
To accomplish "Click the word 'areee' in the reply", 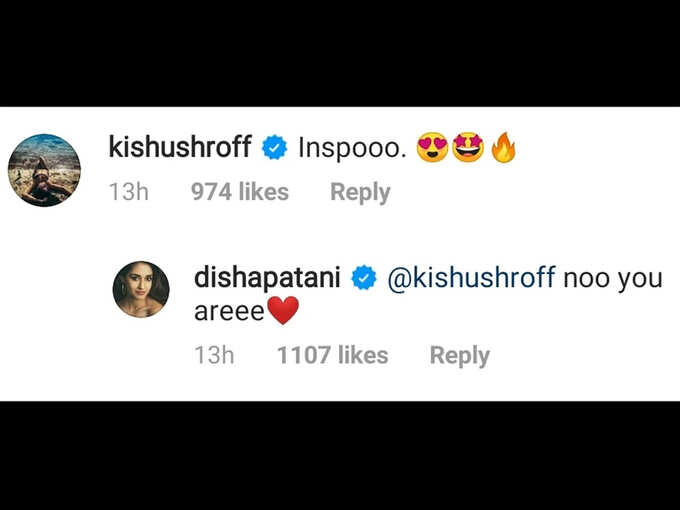I will (x=229, y=312).
